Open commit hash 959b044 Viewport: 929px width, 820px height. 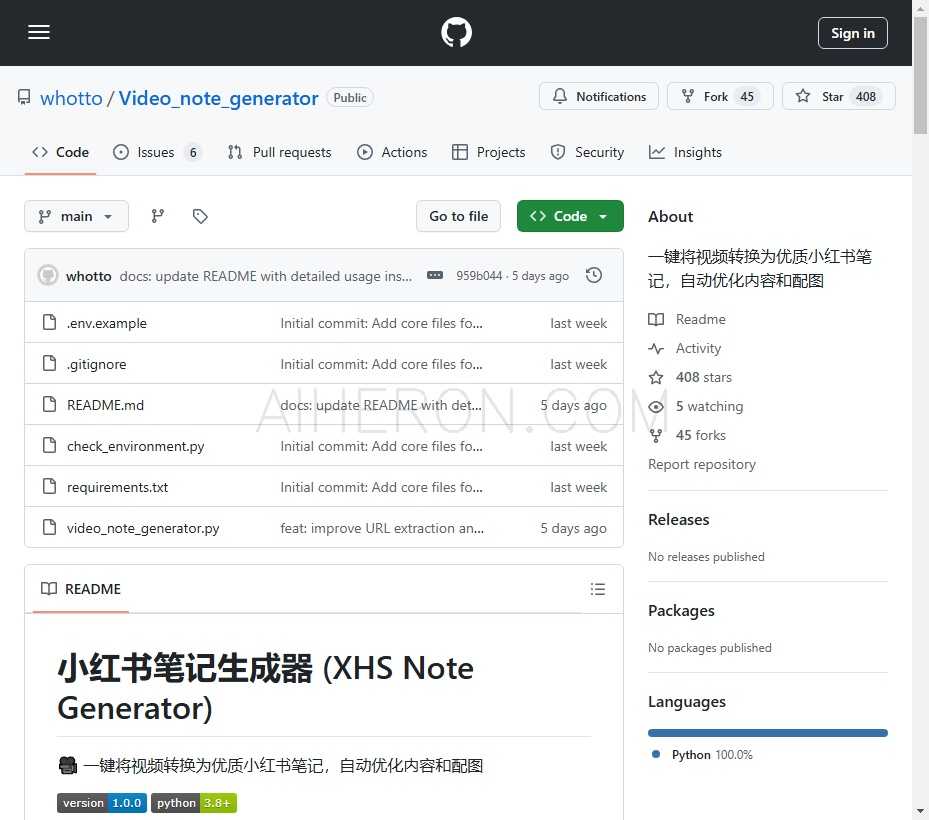point(479,276)
